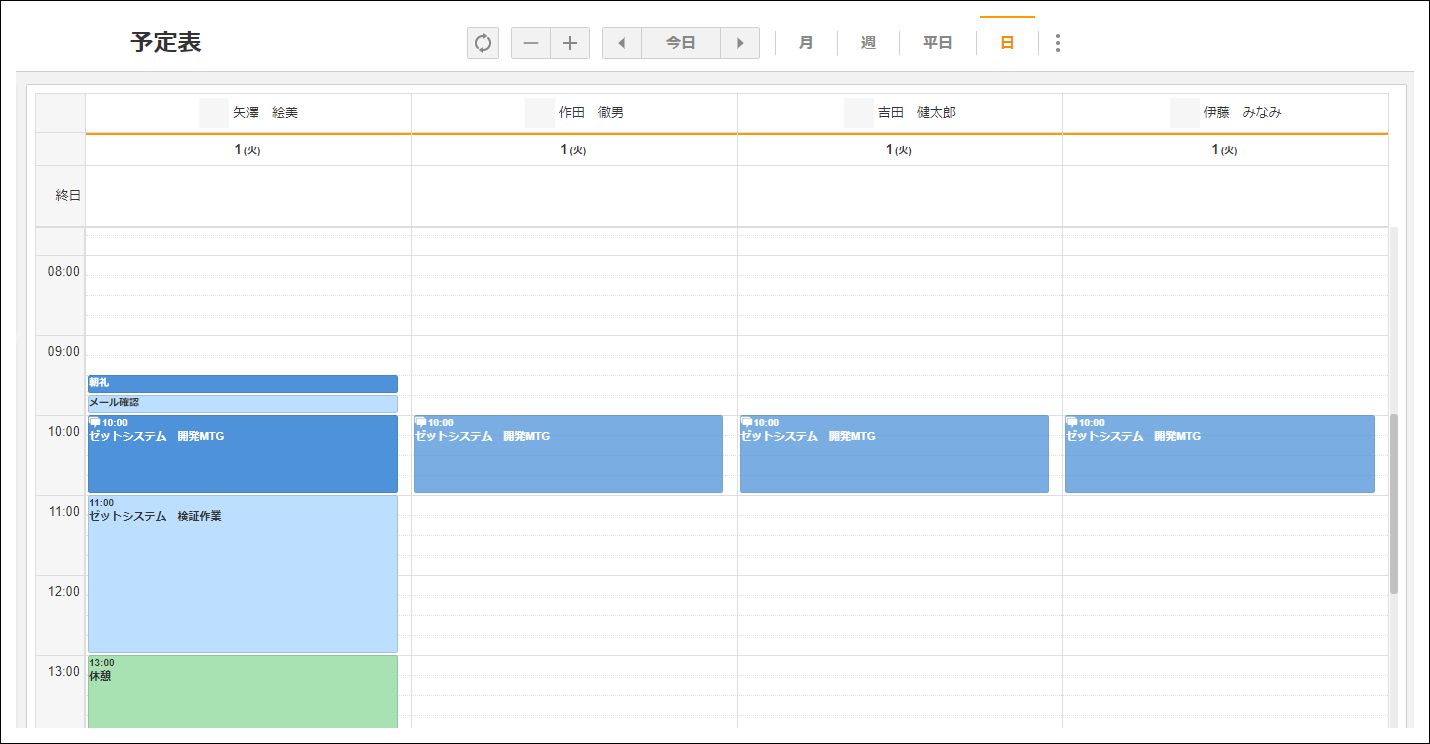Switch to 月 month view

[806, 43]
